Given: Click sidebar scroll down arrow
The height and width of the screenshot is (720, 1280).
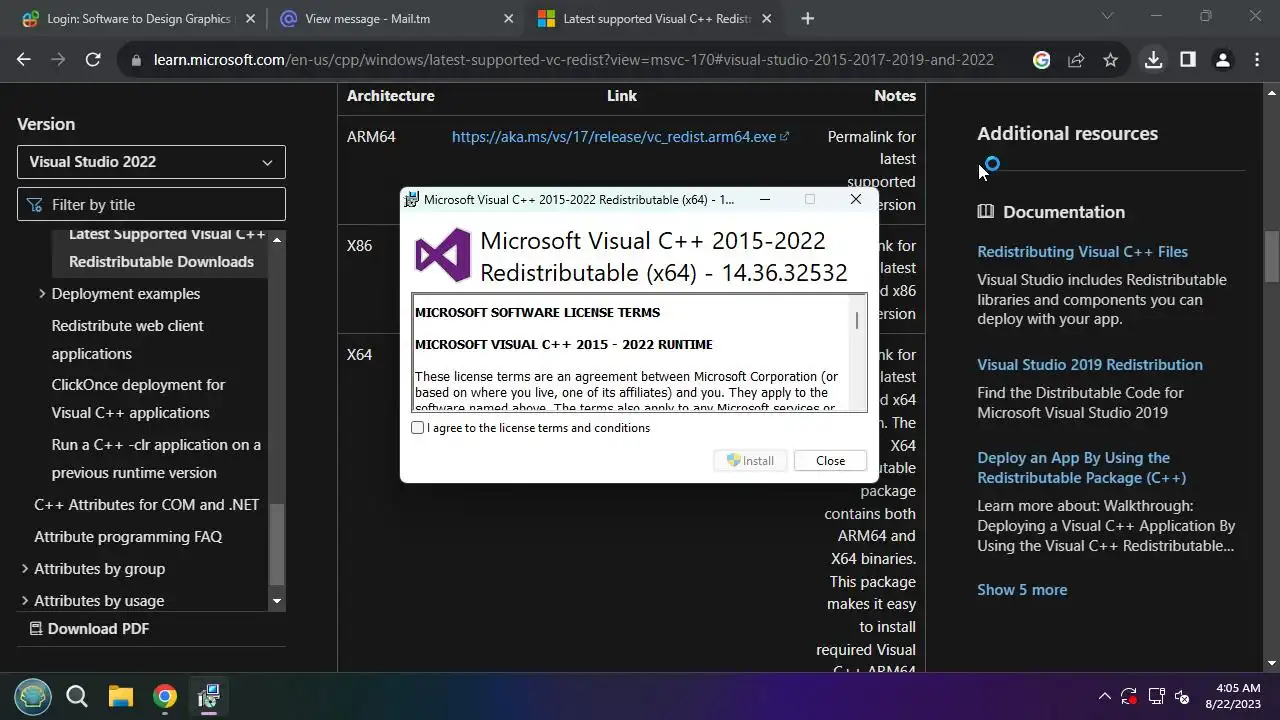Looking at the screenshot, I should pos(277,602).
